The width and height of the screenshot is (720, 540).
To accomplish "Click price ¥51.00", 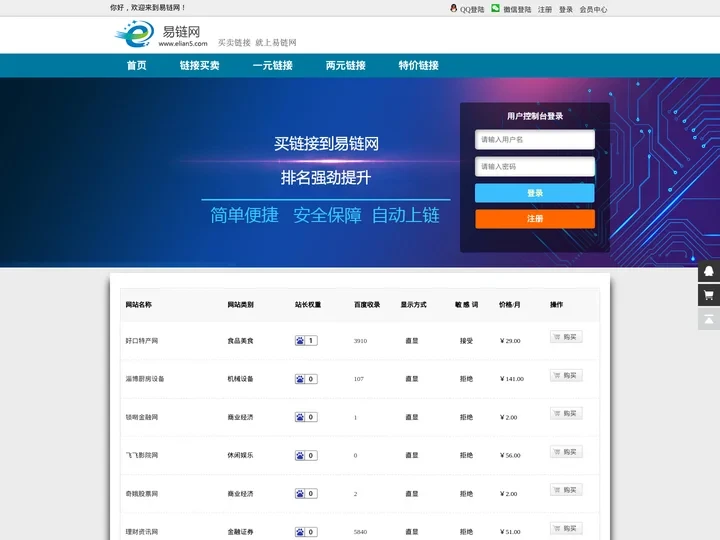I will point(510,532).
